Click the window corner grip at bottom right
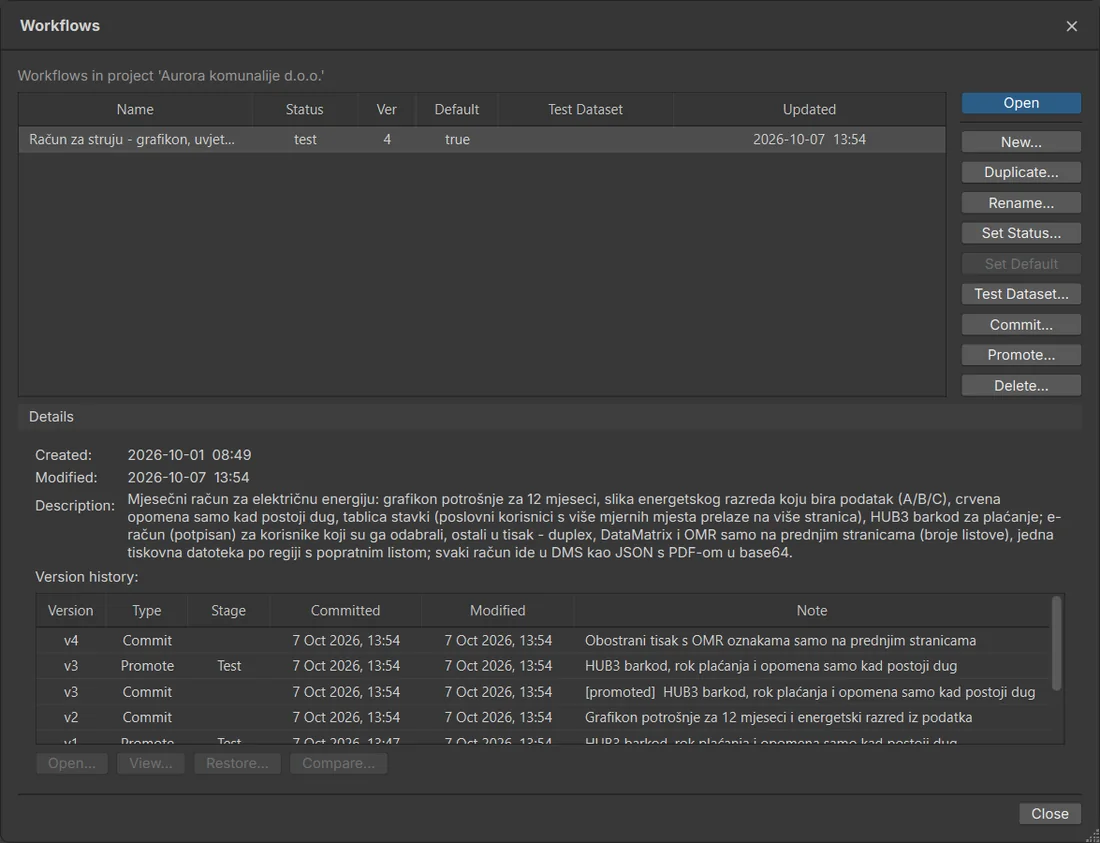1100x843 pixels. [1092, 835]
